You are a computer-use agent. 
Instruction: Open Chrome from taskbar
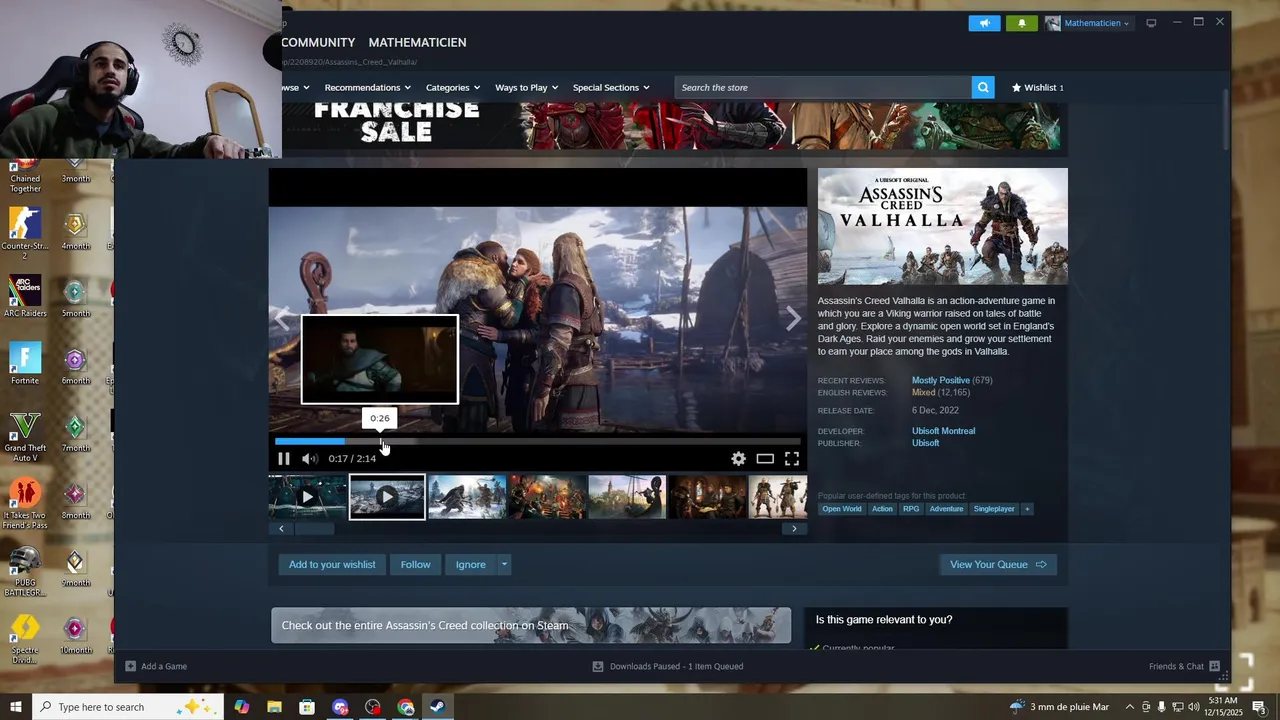click(x=406, y=707)
